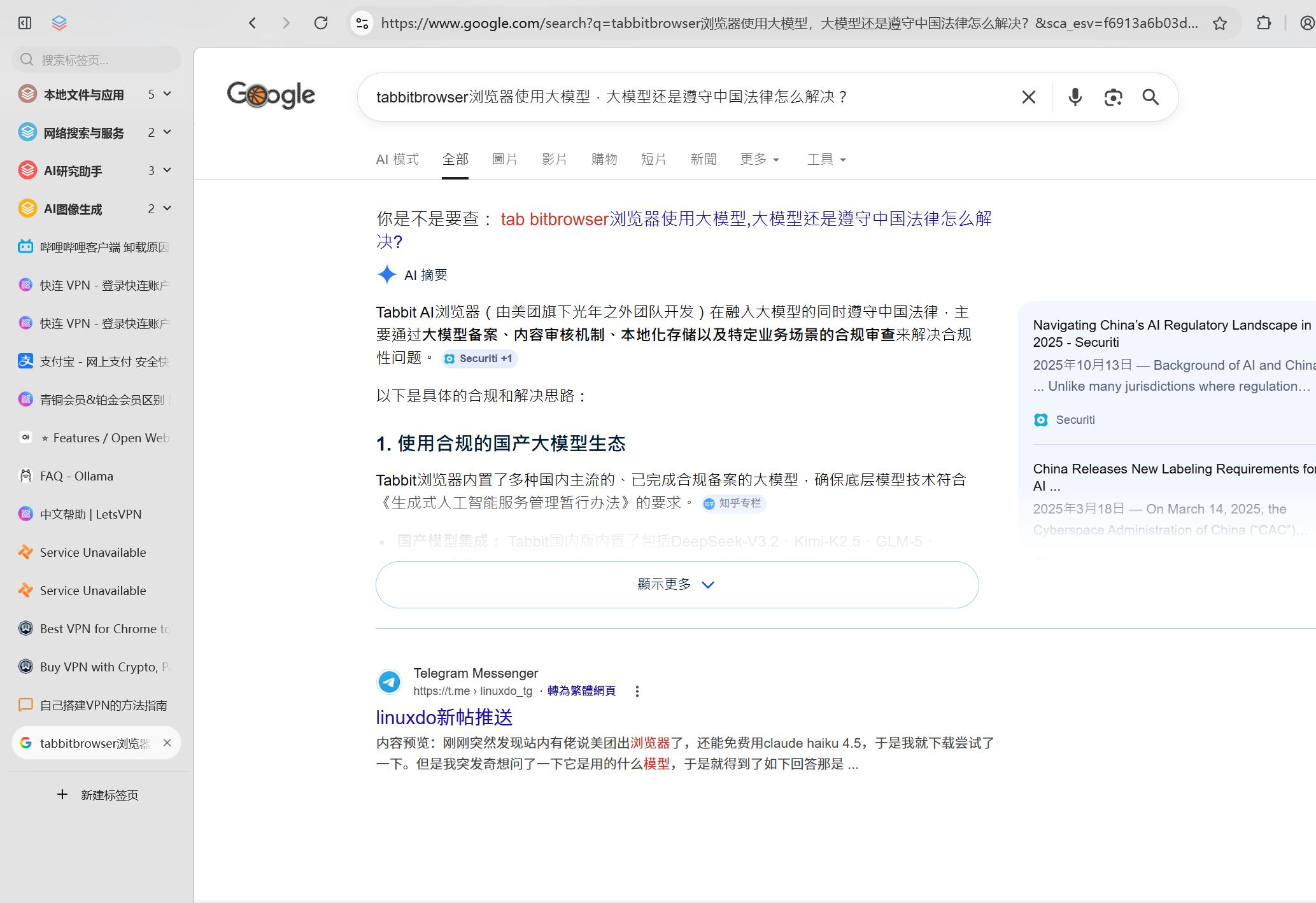
Task: Open the Telegram Messenger result favicon
Action: 389,681
